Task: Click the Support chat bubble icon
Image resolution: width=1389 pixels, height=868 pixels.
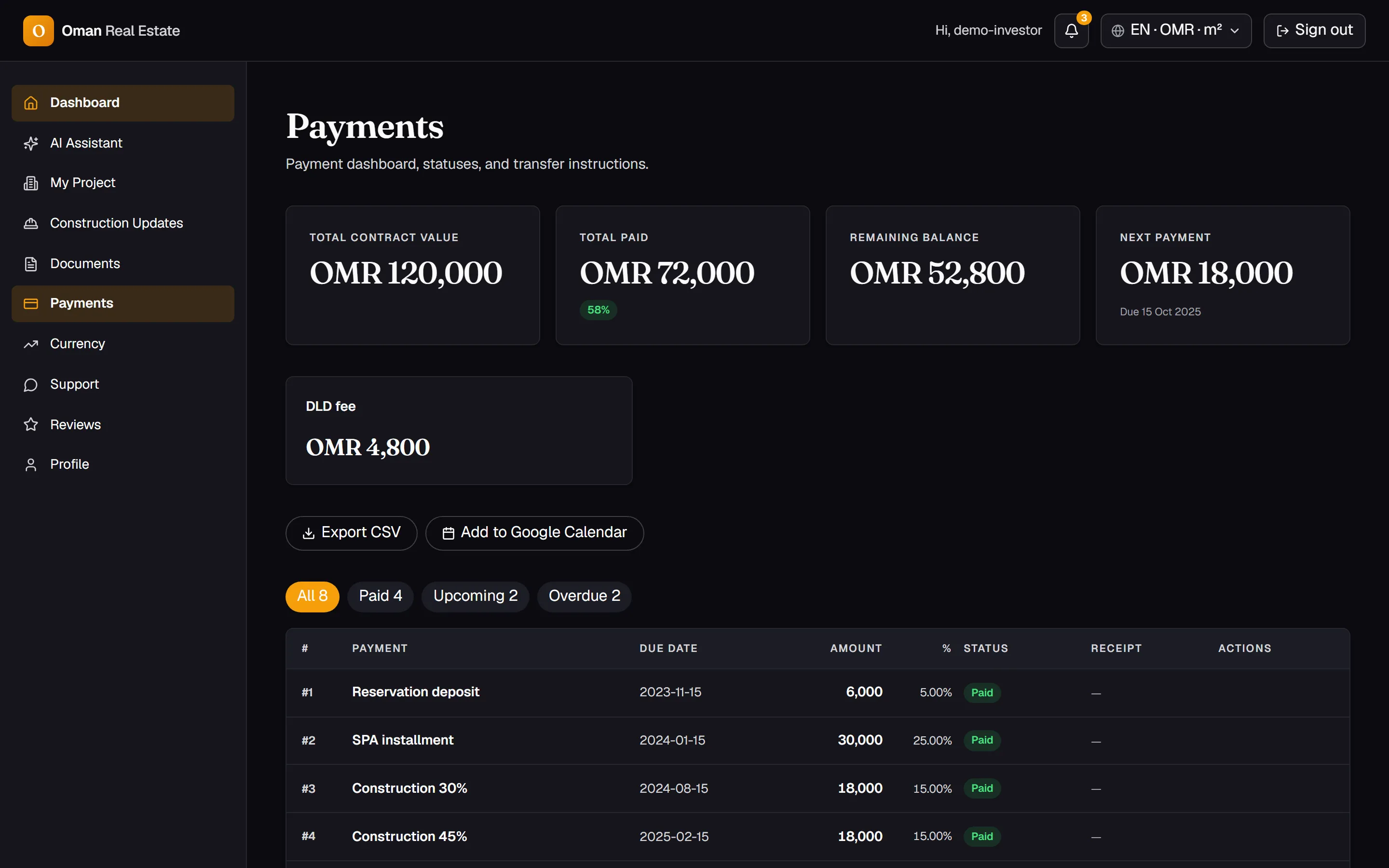Action: [x=31, y=385]
